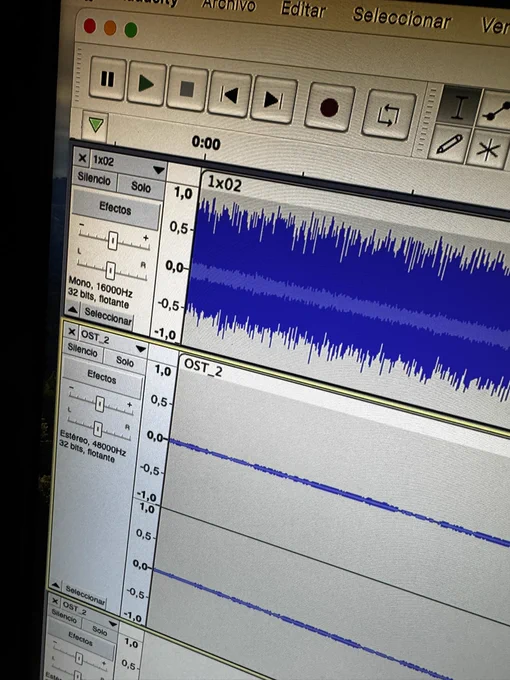Mute the first OST_2 track with Silencio
Image resolution: width=510 pixels, height=680 pixels.
click(82, 350)
